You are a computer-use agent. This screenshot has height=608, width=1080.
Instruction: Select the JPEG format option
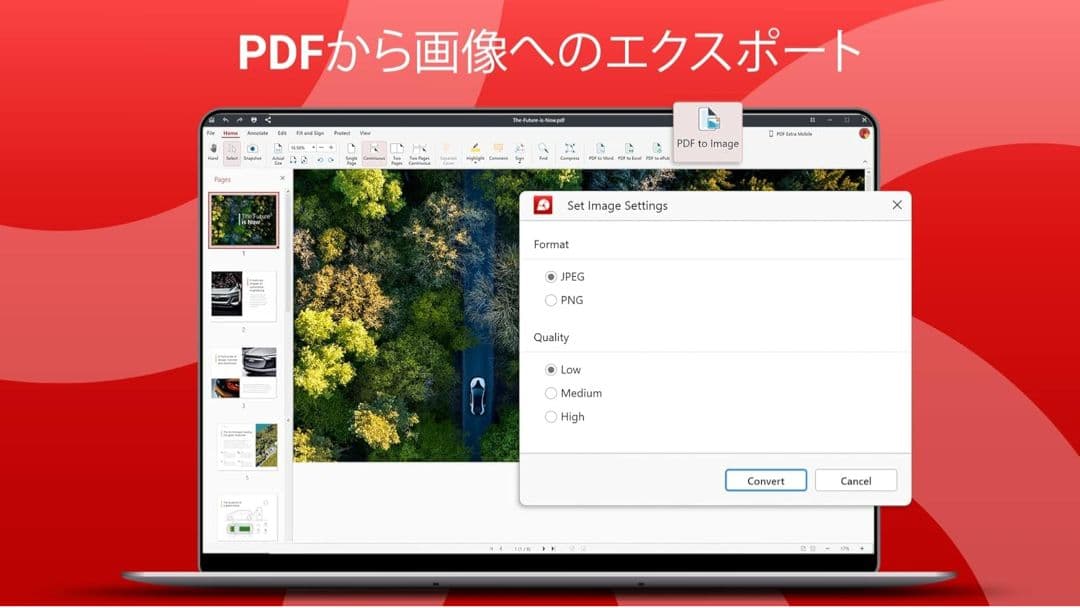[551, 276]
